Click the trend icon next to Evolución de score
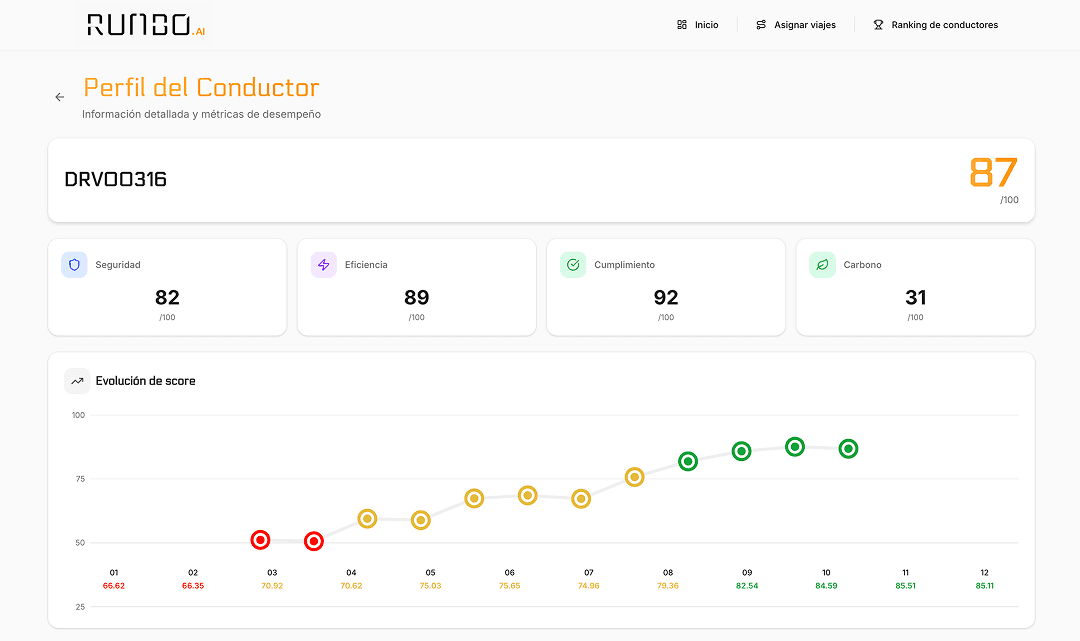Viewport: 1080px width, 641px height. [77, 381]
